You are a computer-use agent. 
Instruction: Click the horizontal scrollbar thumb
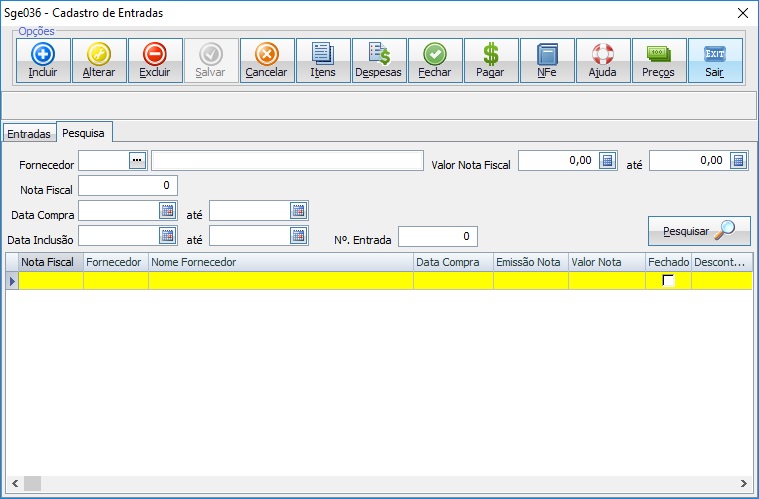(x=32, y=483)
